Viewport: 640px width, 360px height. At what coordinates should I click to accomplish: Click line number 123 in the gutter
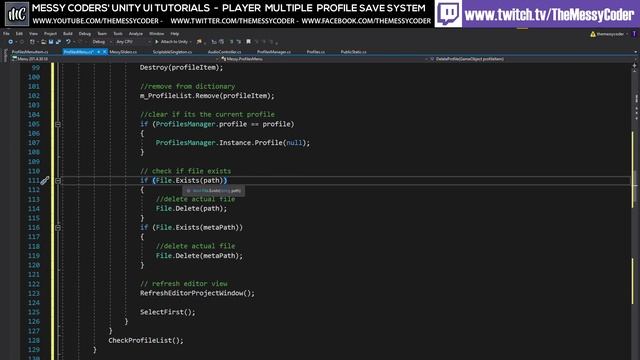point(34,293)
